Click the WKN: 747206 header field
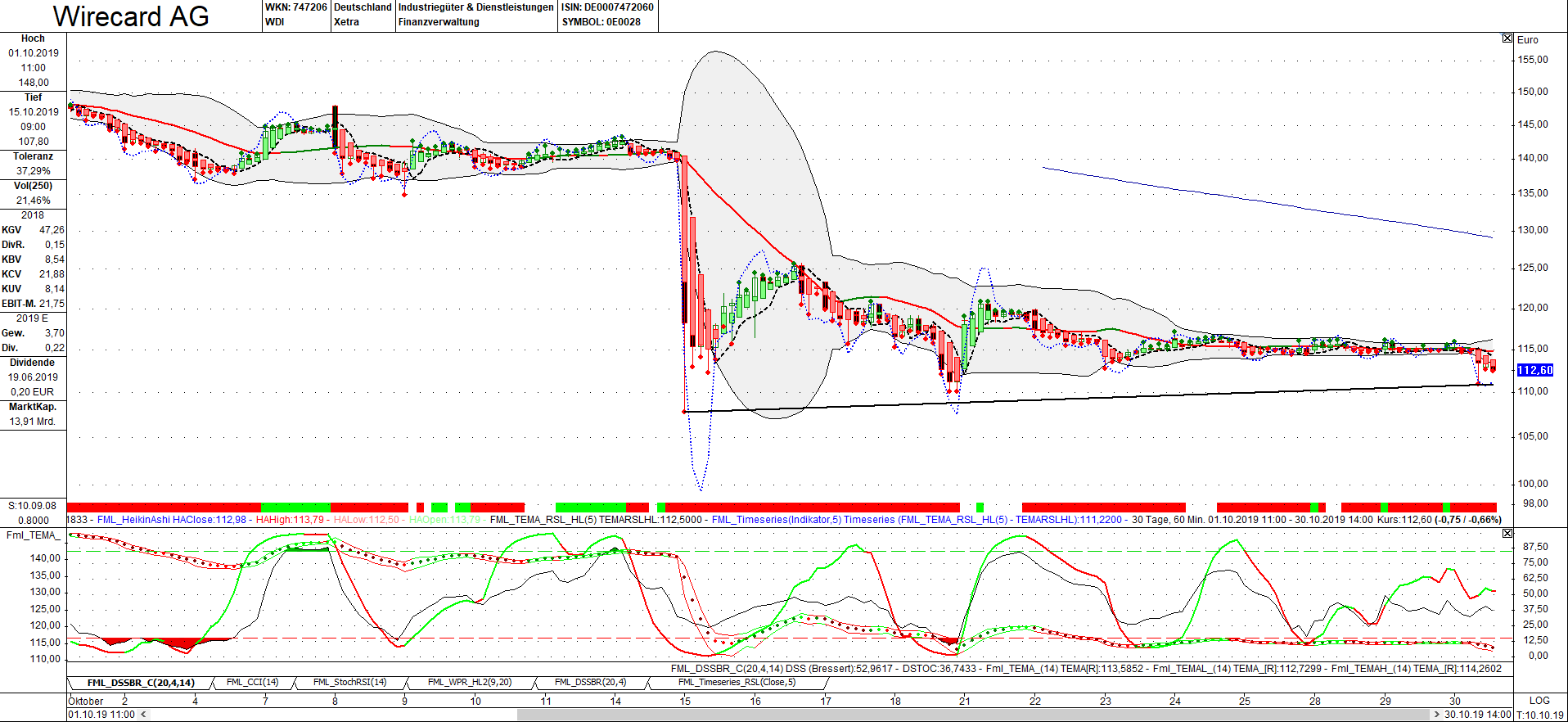 pyautogui.click(x=296, y=7)
